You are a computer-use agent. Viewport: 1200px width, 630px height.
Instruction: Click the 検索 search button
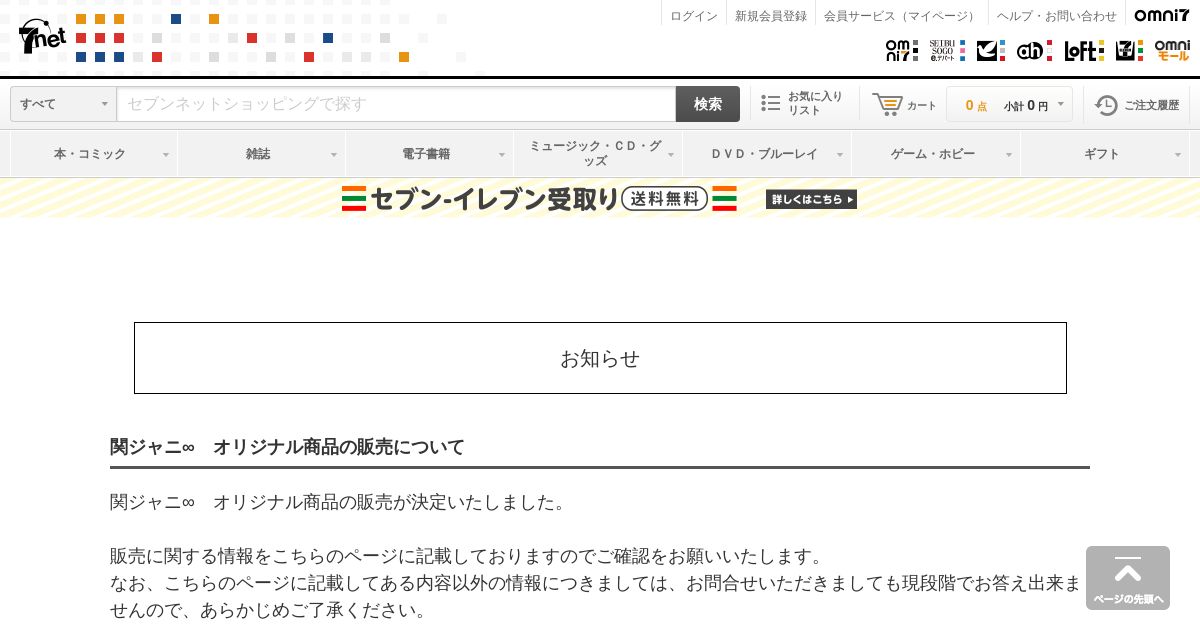(x=708, y=104)
